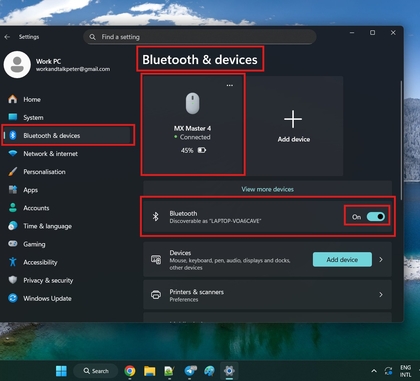Image resolution: width=420 pixels, height=381 pixels.
Task: Open the Windows Start menu
Action: 61,371
